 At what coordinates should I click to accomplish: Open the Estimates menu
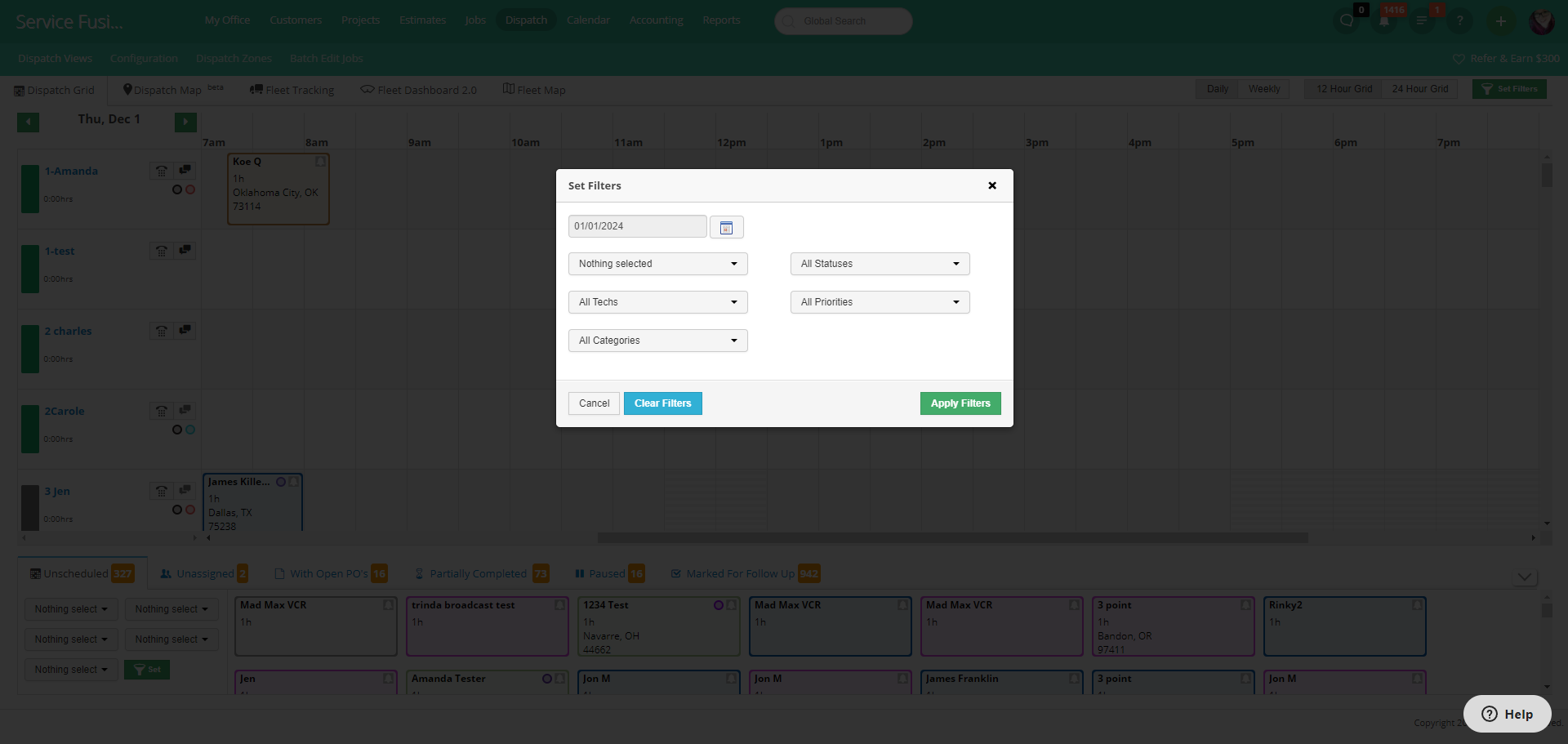pos(422,20)
